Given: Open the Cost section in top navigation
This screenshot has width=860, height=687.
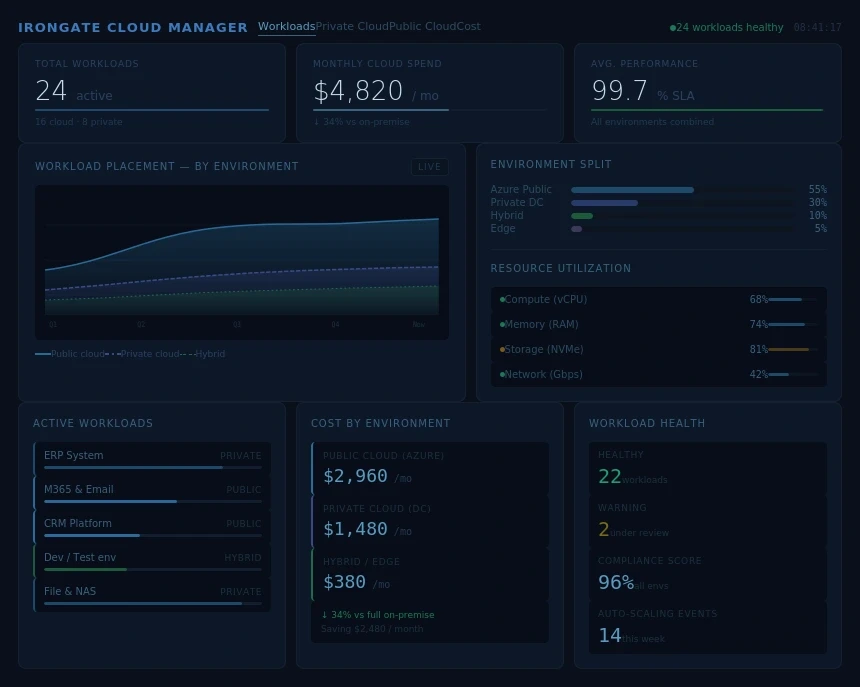Looking at the screenshot, I should tap(468, 26).
